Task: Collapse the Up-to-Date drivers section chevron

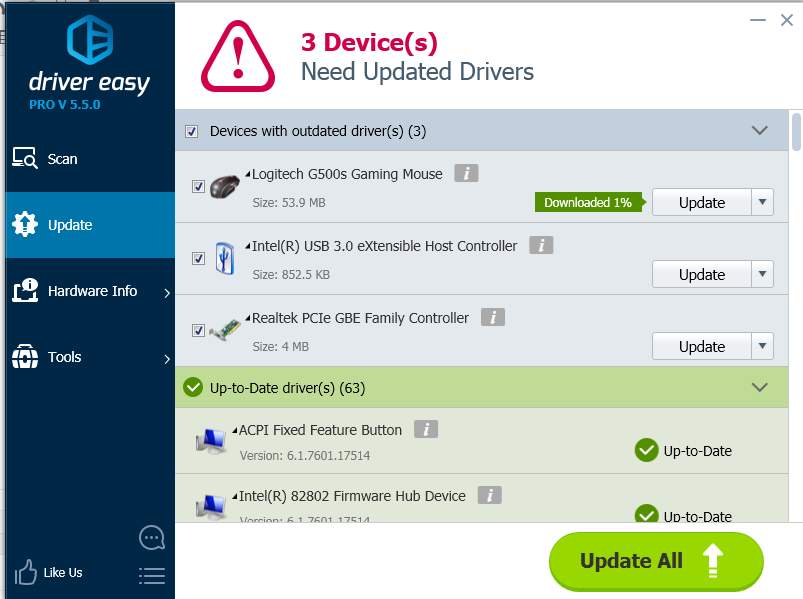Action: [759, 387]
